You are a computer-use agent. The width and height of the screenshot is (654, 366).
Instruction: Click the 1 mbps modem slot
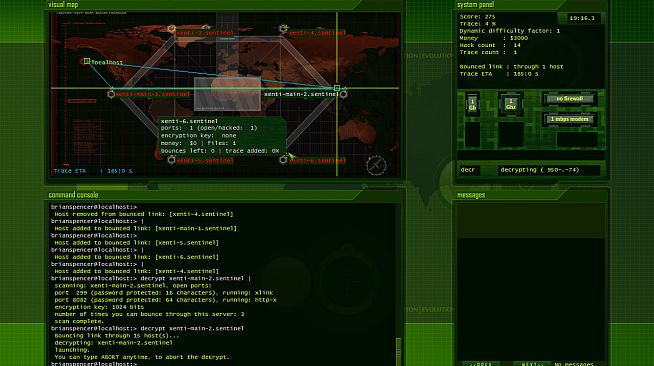pyautogui.click(x=570, y=119)
